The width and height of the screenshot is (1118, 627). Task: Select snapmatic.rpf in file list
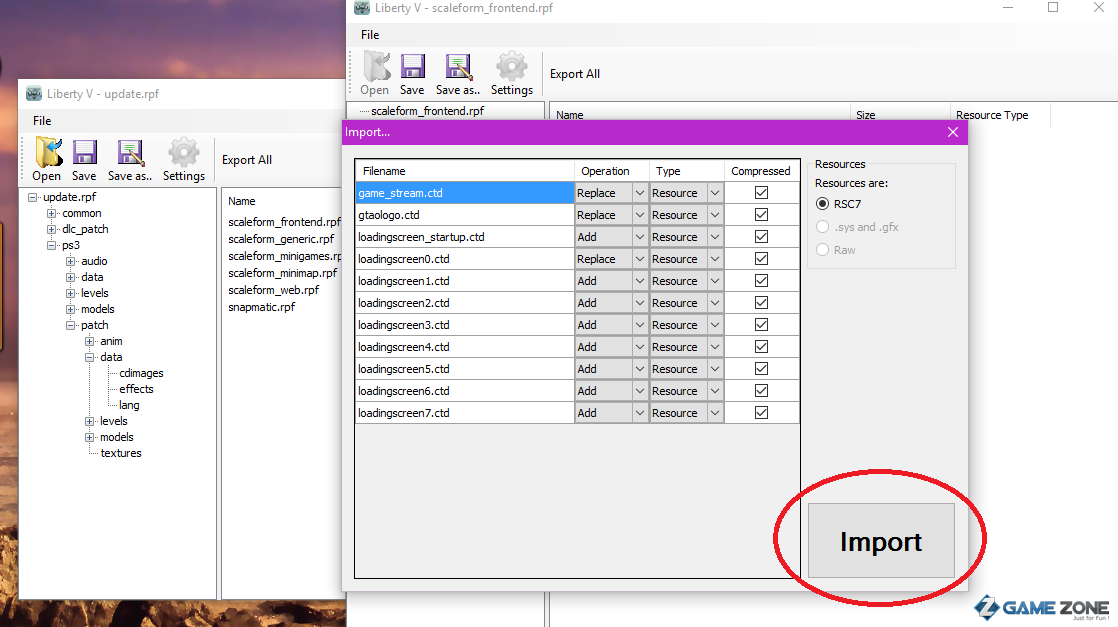262,307
